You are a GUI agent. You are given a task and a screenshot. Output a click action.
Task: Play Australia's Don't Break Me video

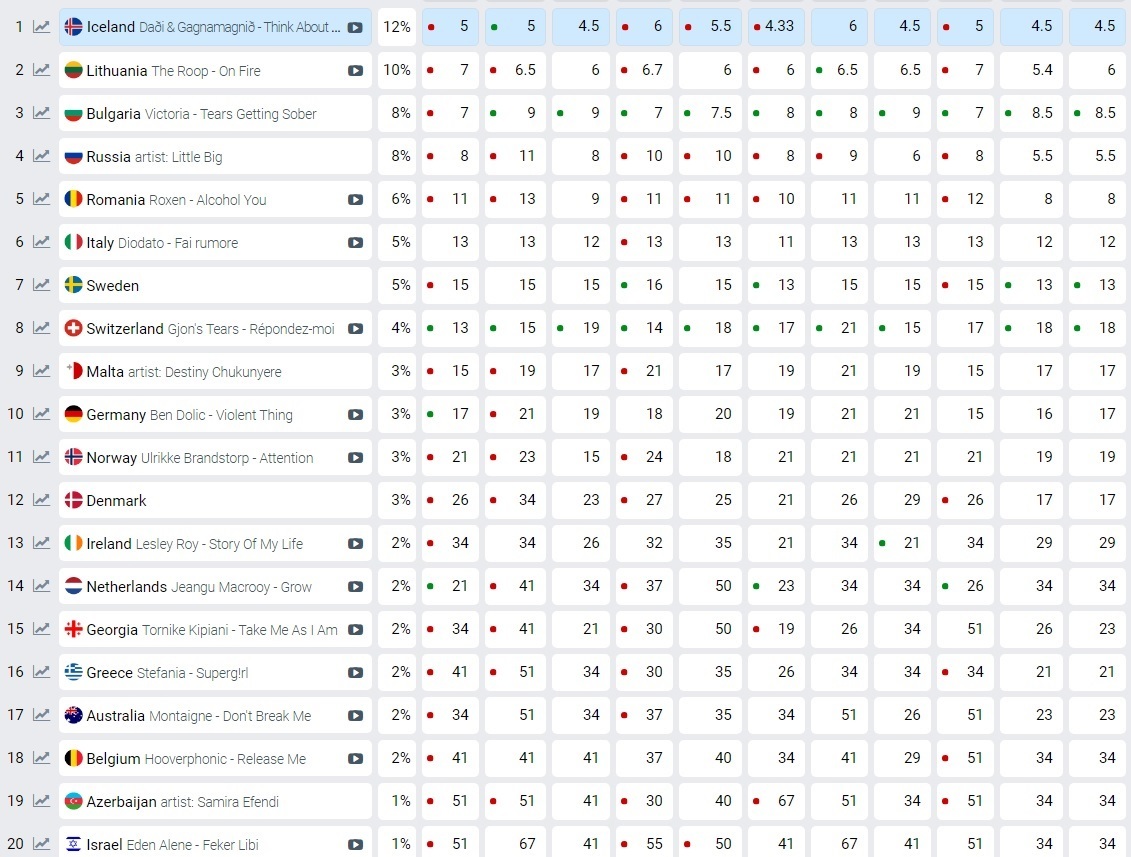[355, 716]
